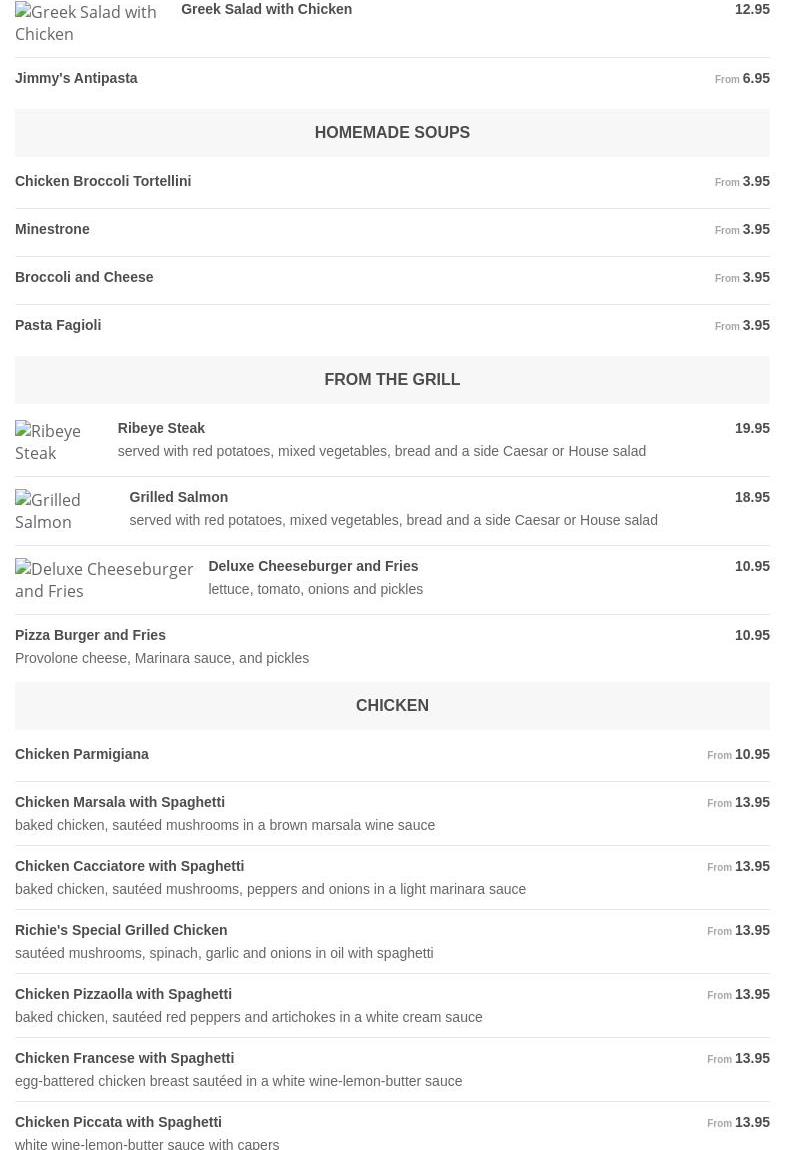Click the From the Grill header
Image resolution: width=785 pixels, height=1150 pixels.
392,379
